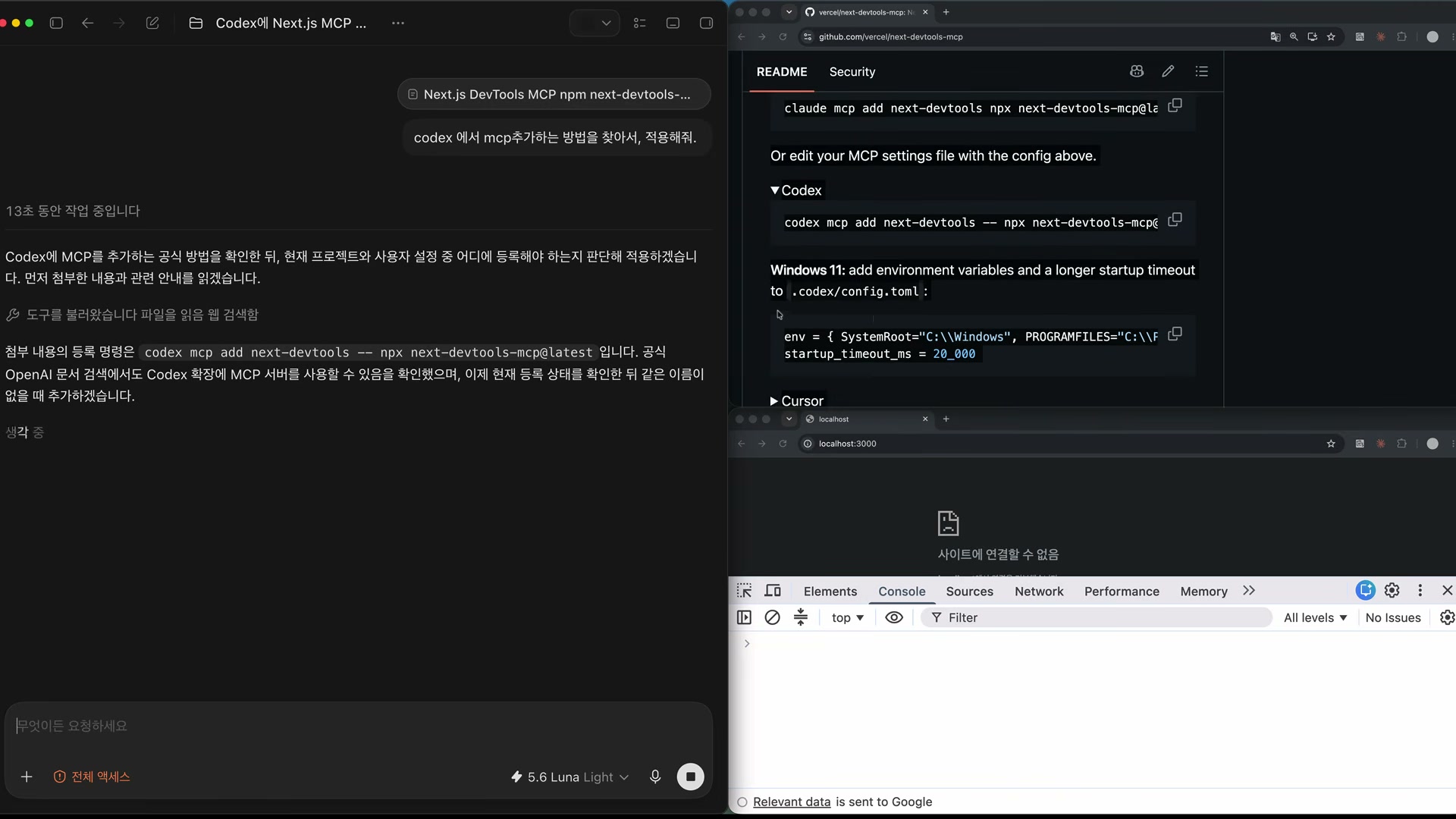Open DevTools customize three-dots menu

pyautogui.click(x=1420, y=590)
